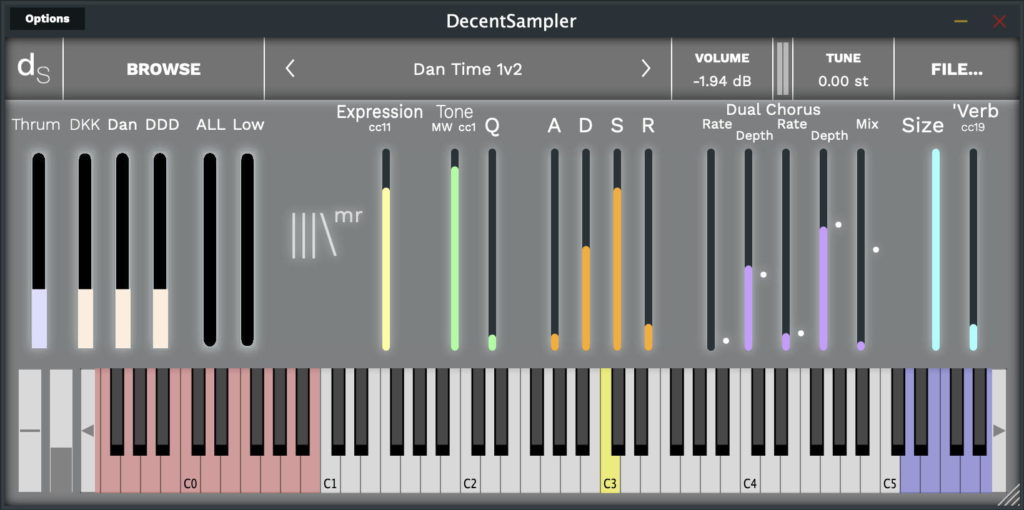Play the C4 key

click(x=749, y=475)
